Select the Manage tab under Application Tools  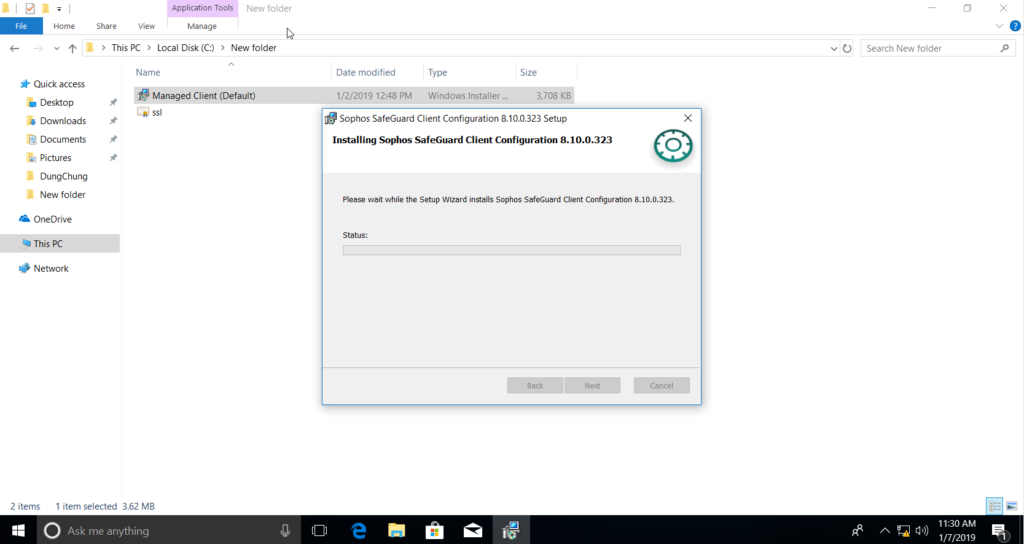tap(202, 26)
